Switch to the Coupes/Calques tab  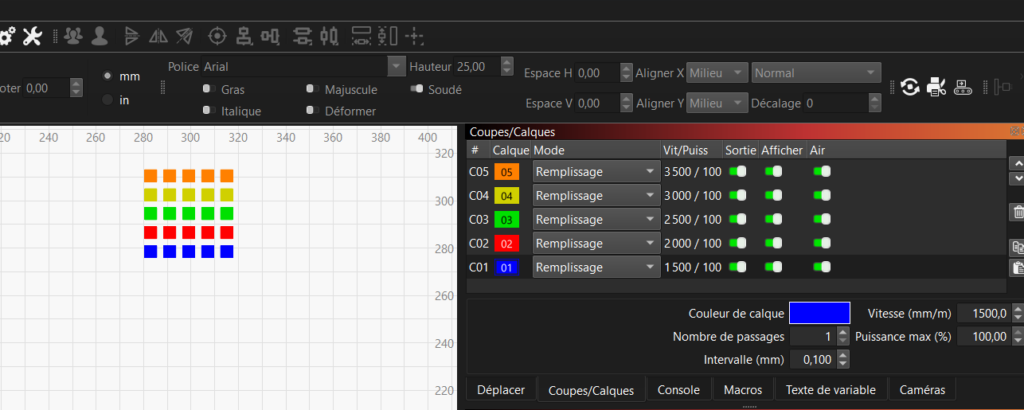tap(591, 390)
